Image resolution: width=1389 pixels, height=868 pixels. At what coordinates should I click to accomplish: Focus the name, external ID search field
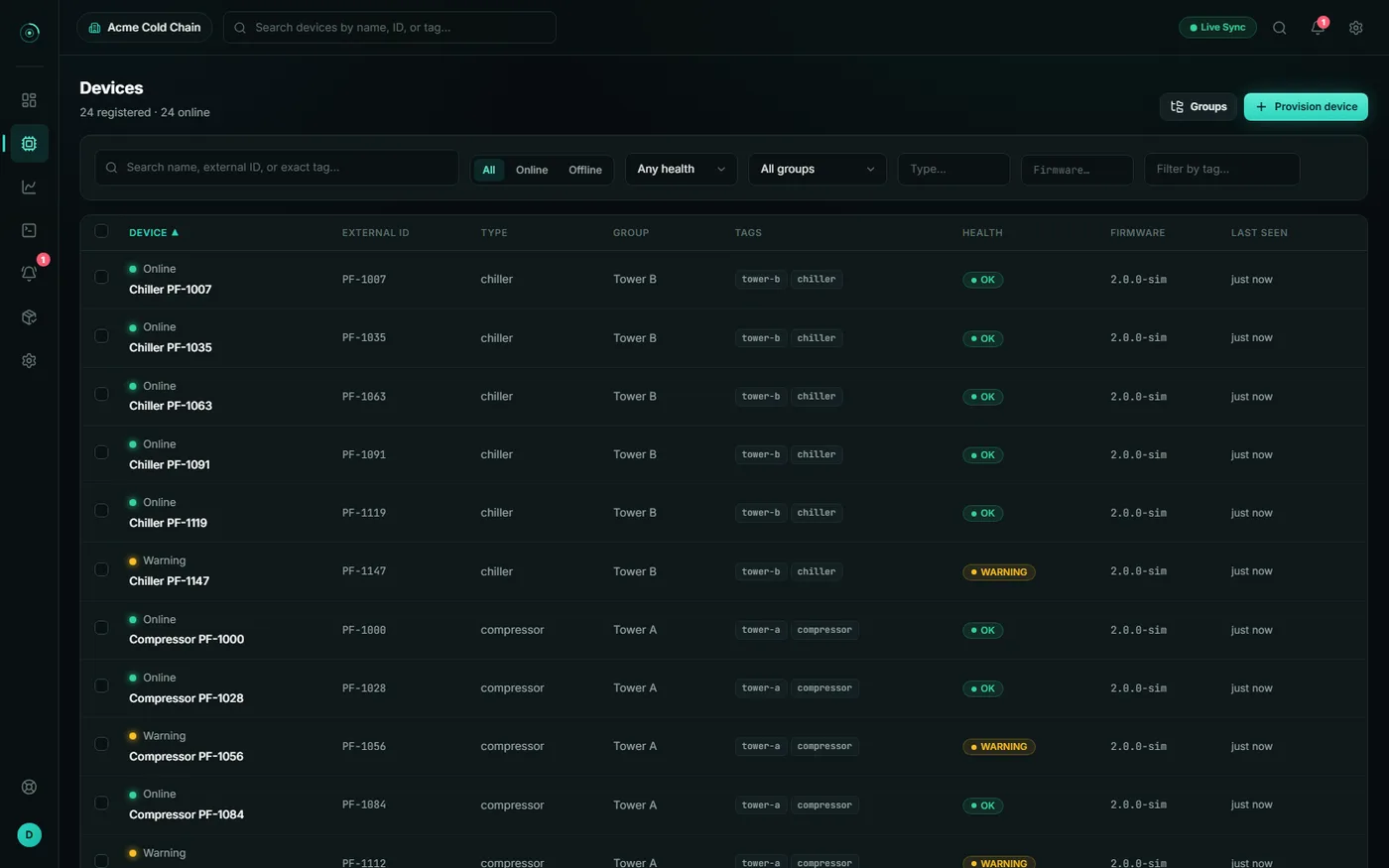click(x=277, y=168)
